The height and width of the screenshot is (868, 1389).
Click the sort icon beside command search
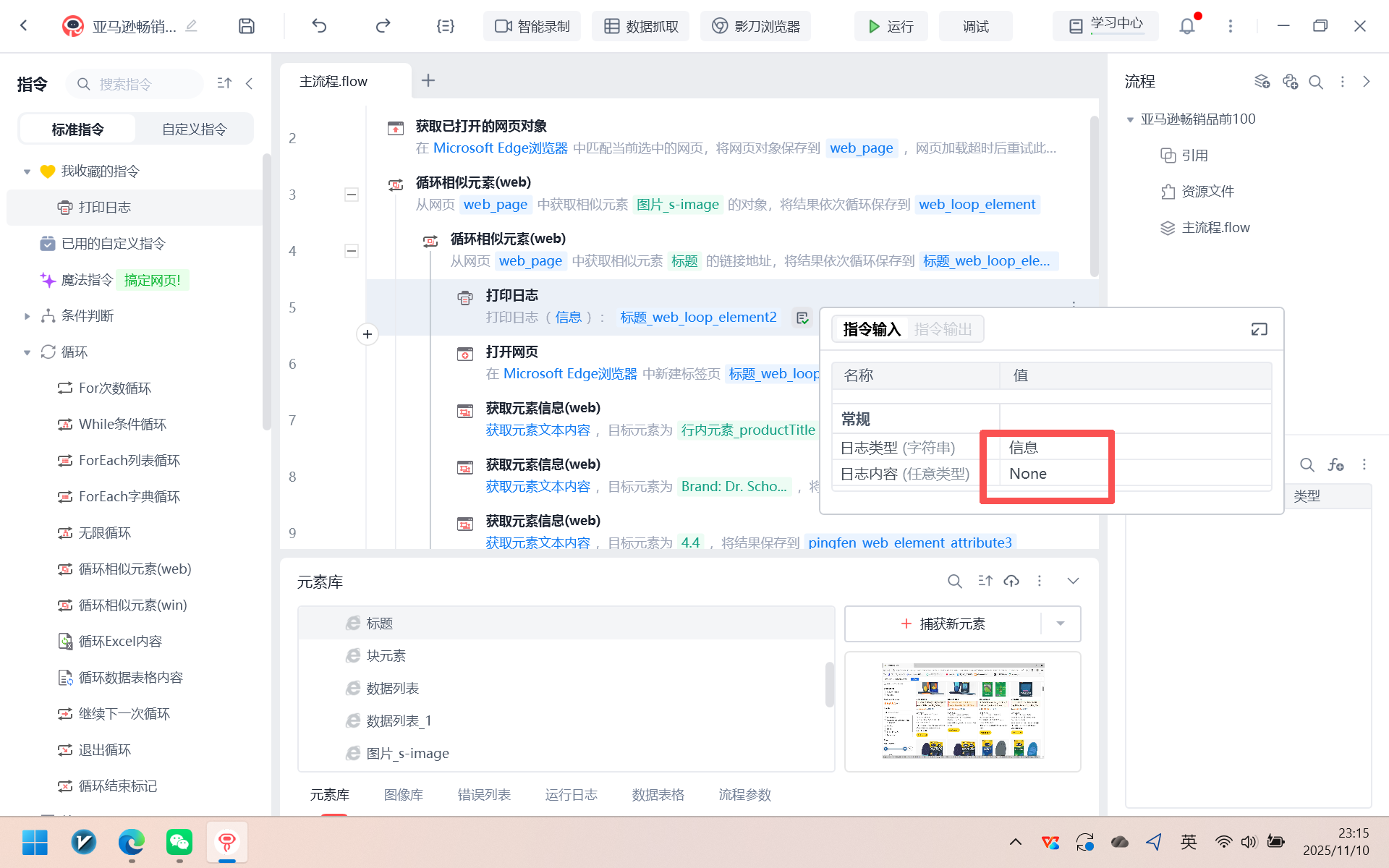(224, 83)
